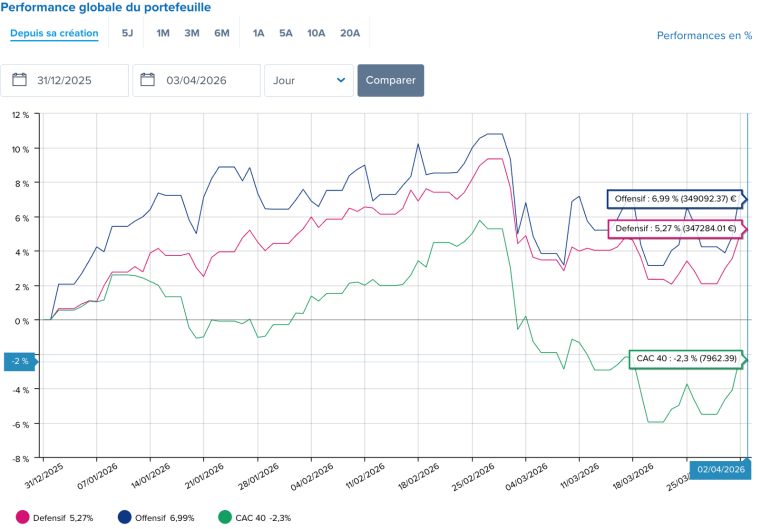
Task: Click the chevron arrow in Jour selector
Action: click(x=340, y=81)
